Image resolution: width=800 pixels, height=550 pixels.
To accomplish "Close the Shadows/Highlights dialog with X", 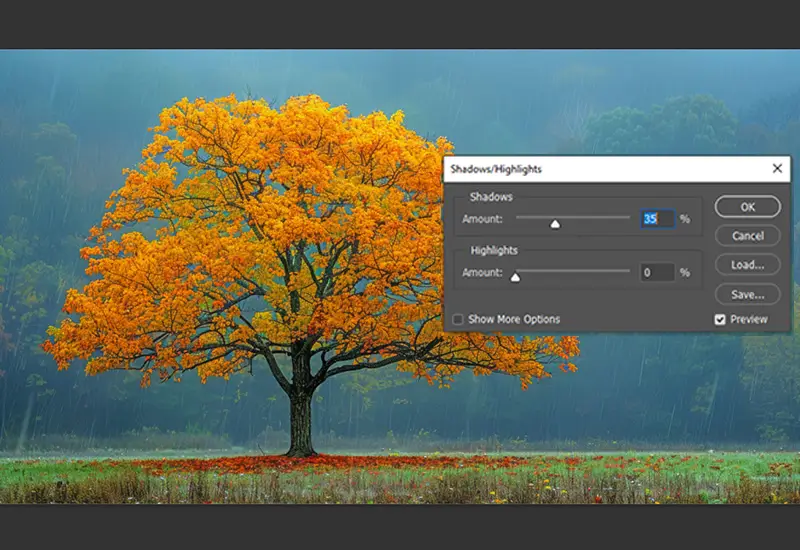I will pos(777,169).
